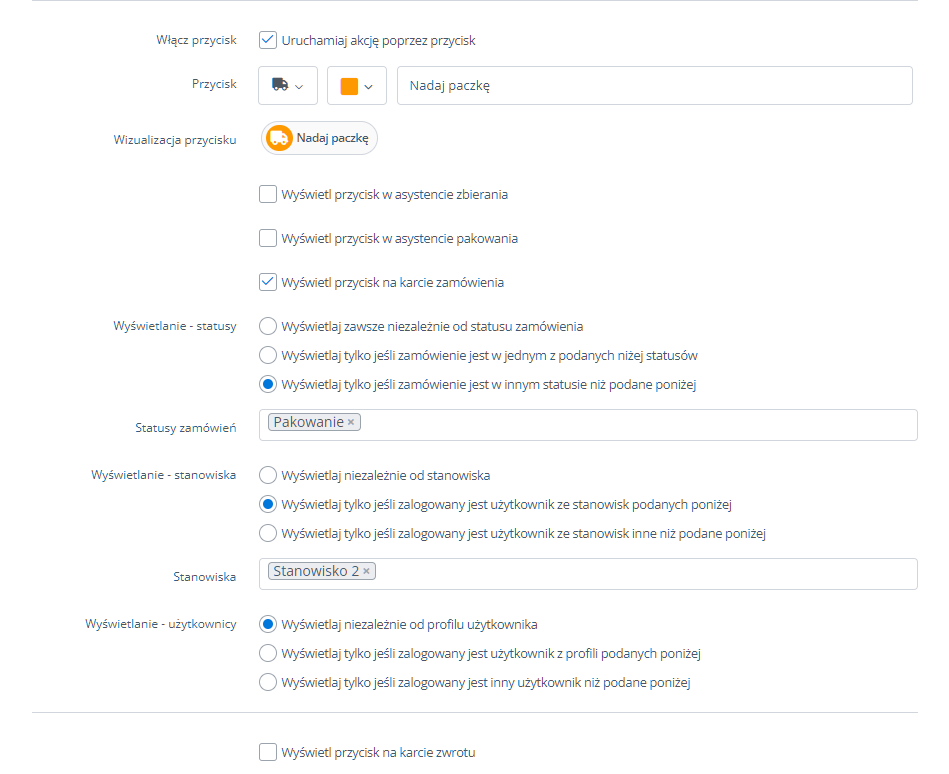Remove the Stanowisko 2 tag
This screenshot has height=774, width=949.
[366, 571]
